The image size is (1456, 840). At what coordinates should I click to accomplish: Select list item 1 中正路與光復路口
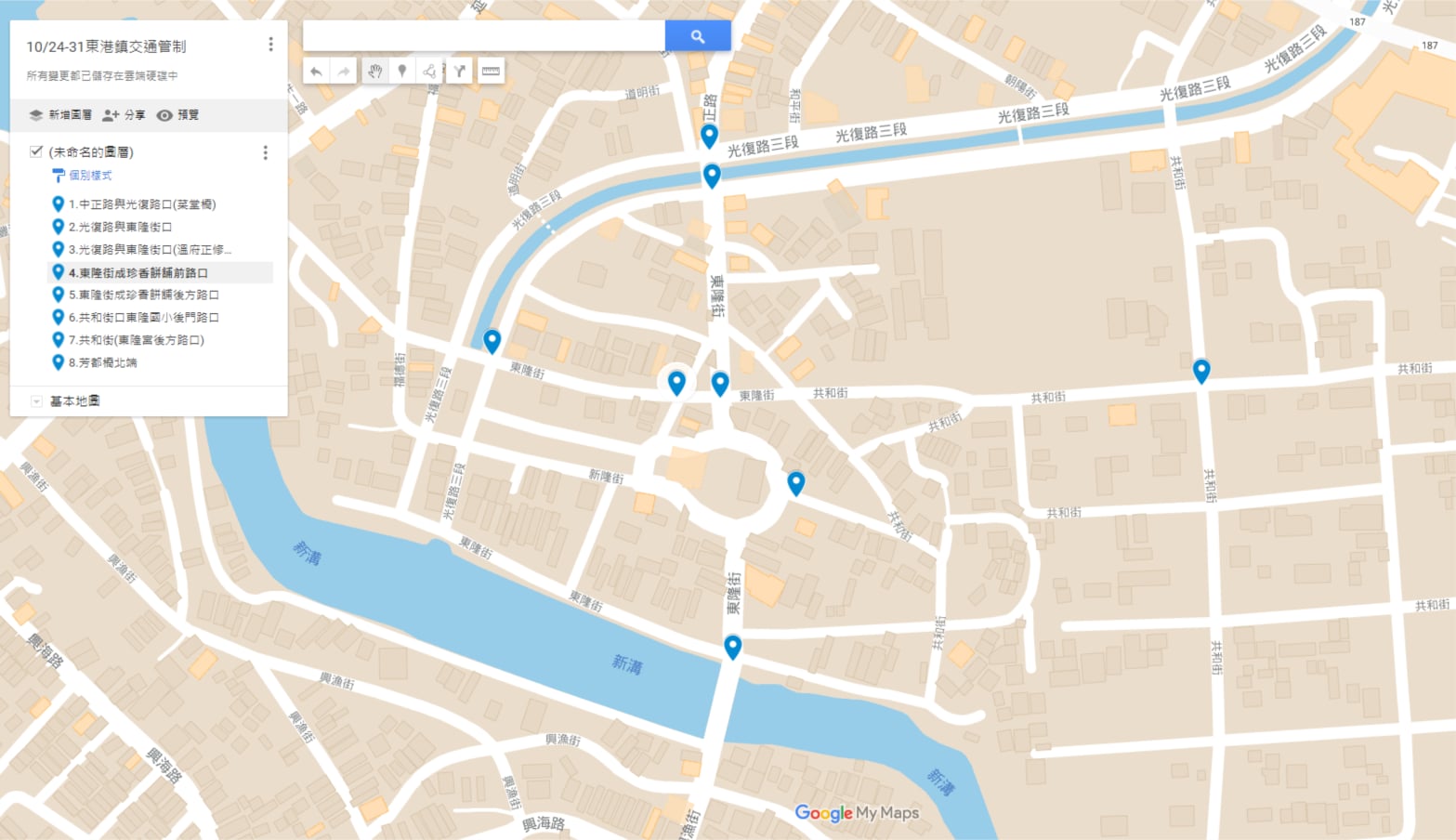click(x=142, y=203)
